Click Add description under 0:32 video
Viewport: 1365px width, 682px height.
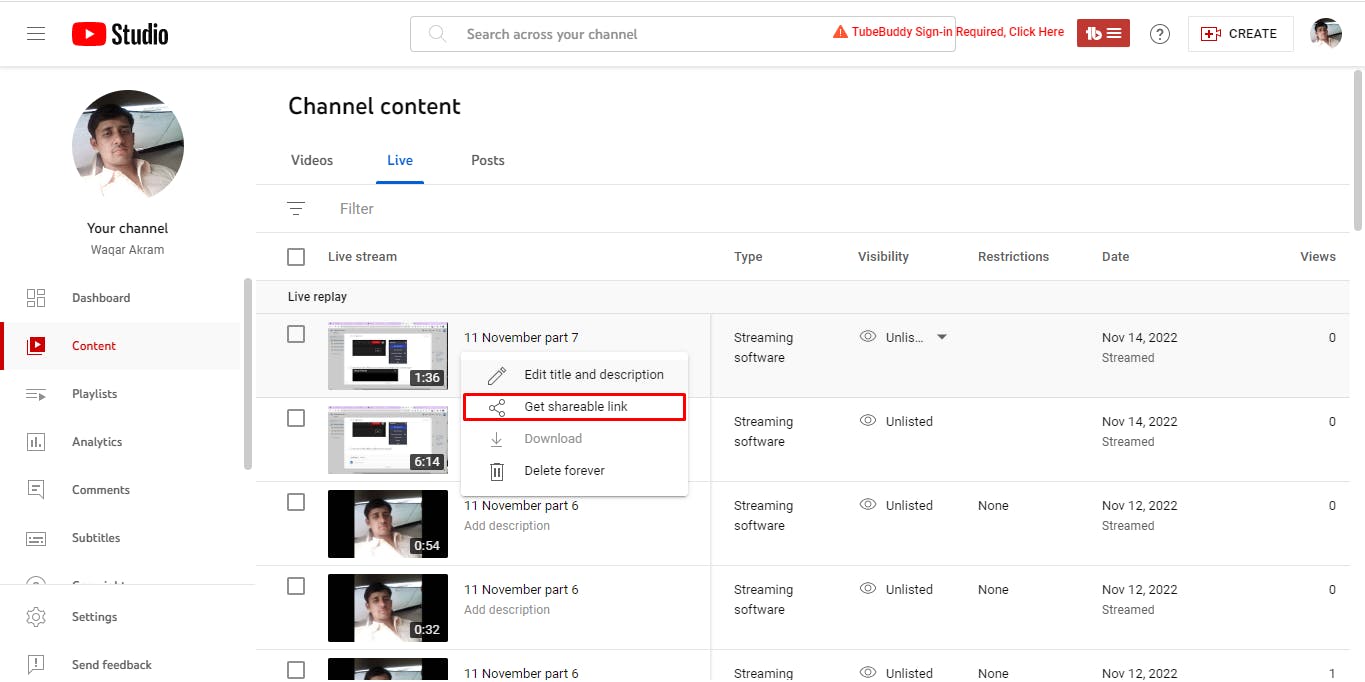click(x=507, y=610)
